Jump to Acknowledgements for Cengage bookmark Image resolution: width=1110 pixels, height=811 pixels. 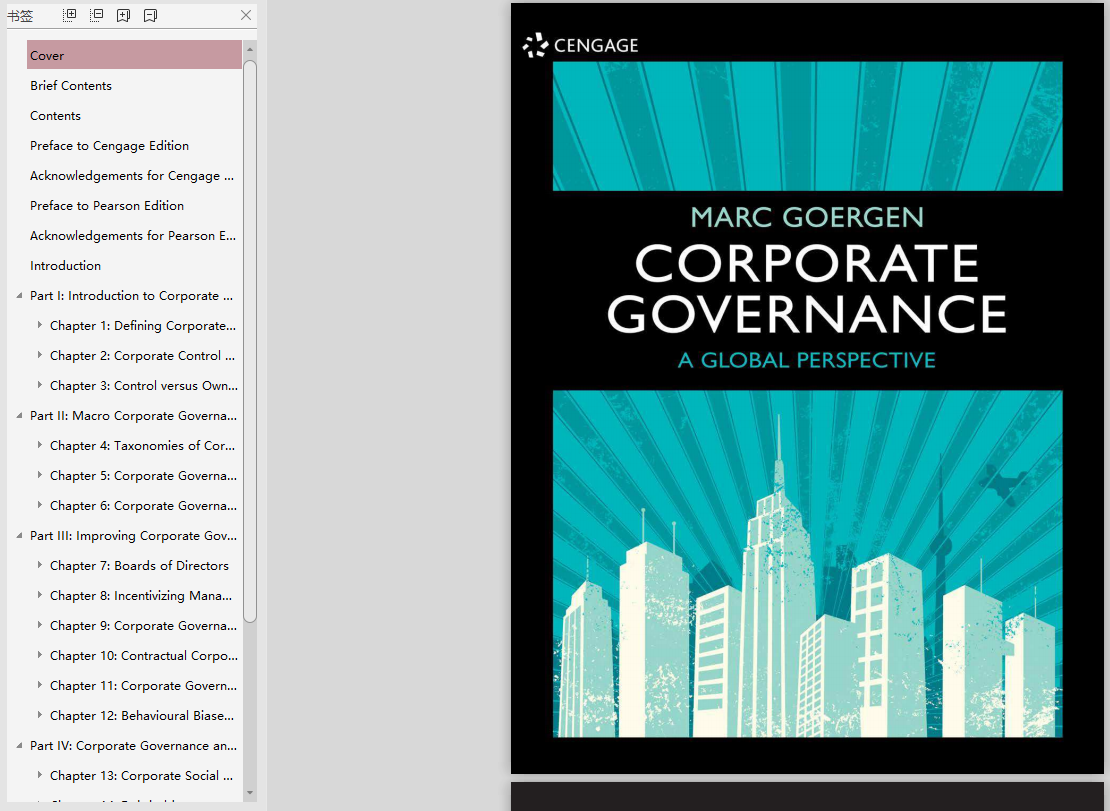[x=132, y=176]
